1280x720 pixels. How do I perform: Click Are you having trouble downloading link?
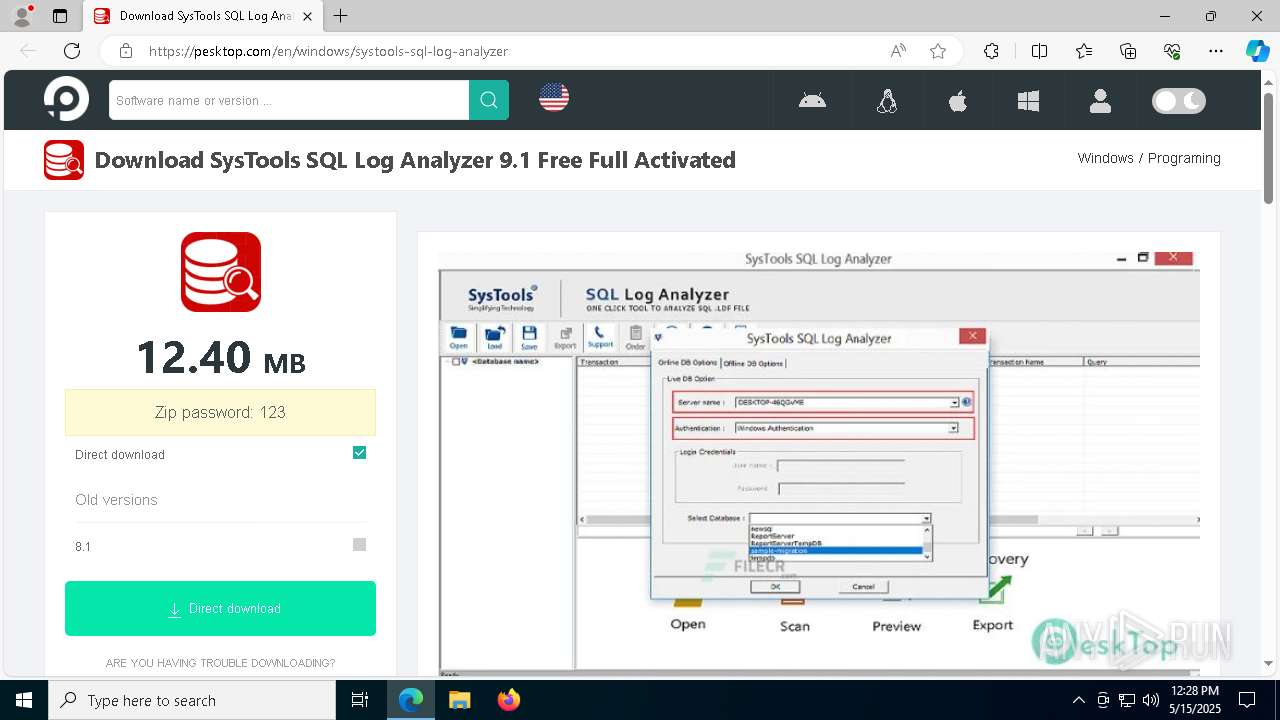tap(220, 663)
